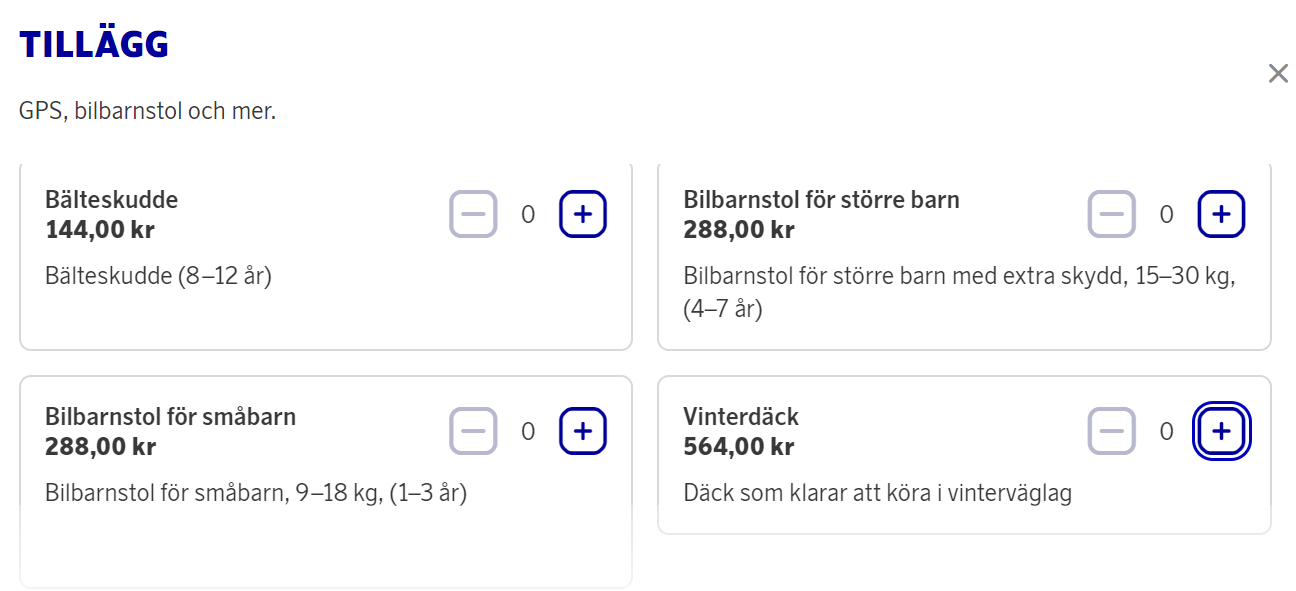Click quantity value for Bilbarnstol för större barn
Viewport: 1296px width, 591px height.
point(1166,214)
